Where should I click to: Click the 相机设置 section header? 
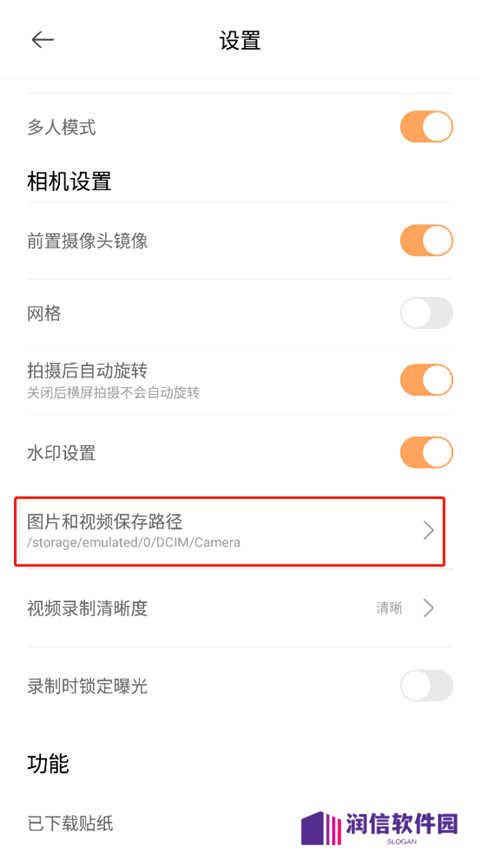click(x=69, y=181)
